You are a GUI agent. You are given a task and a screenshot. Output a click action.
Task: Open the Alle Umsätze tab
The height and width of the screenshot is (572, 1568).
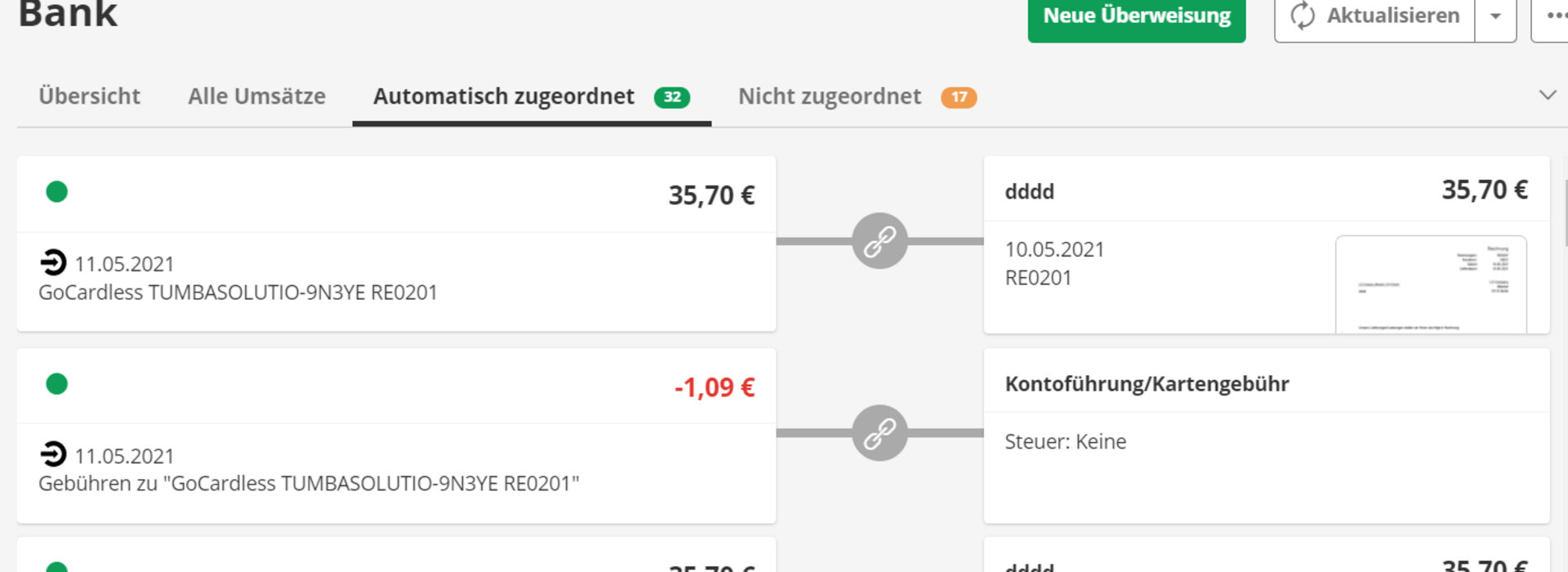point(256,96)
